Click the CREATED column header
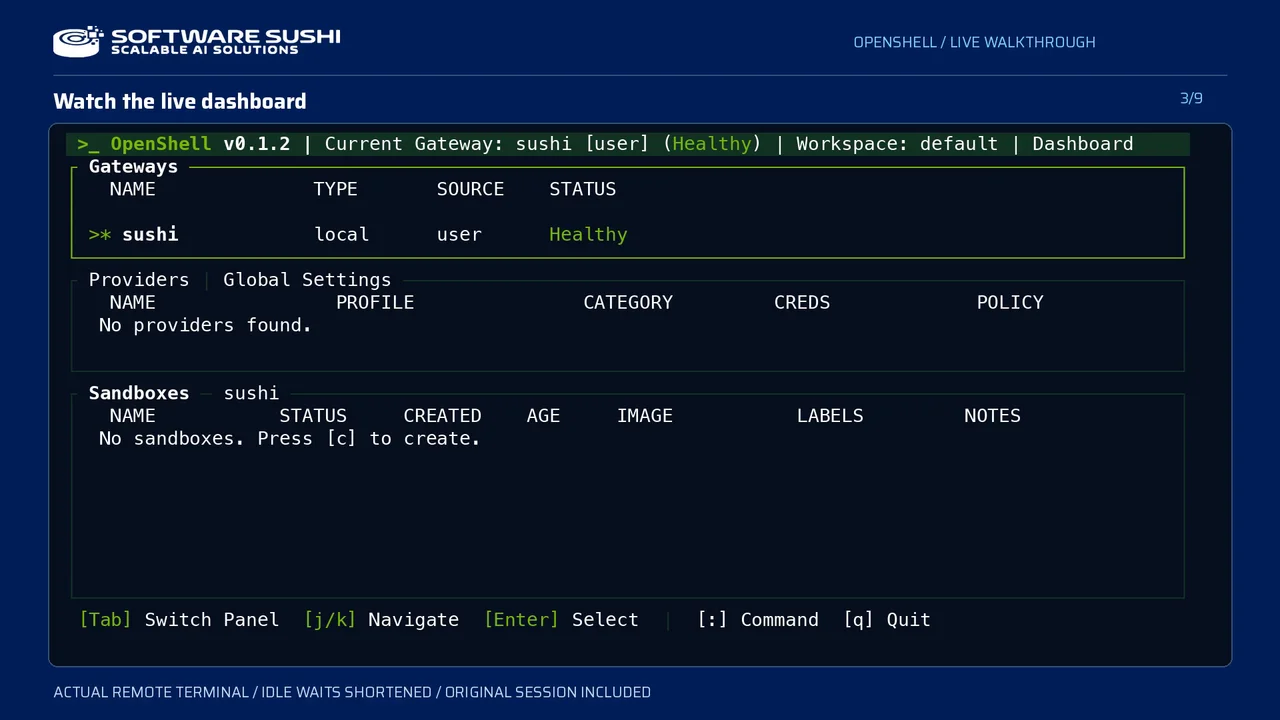 point(442,416)
